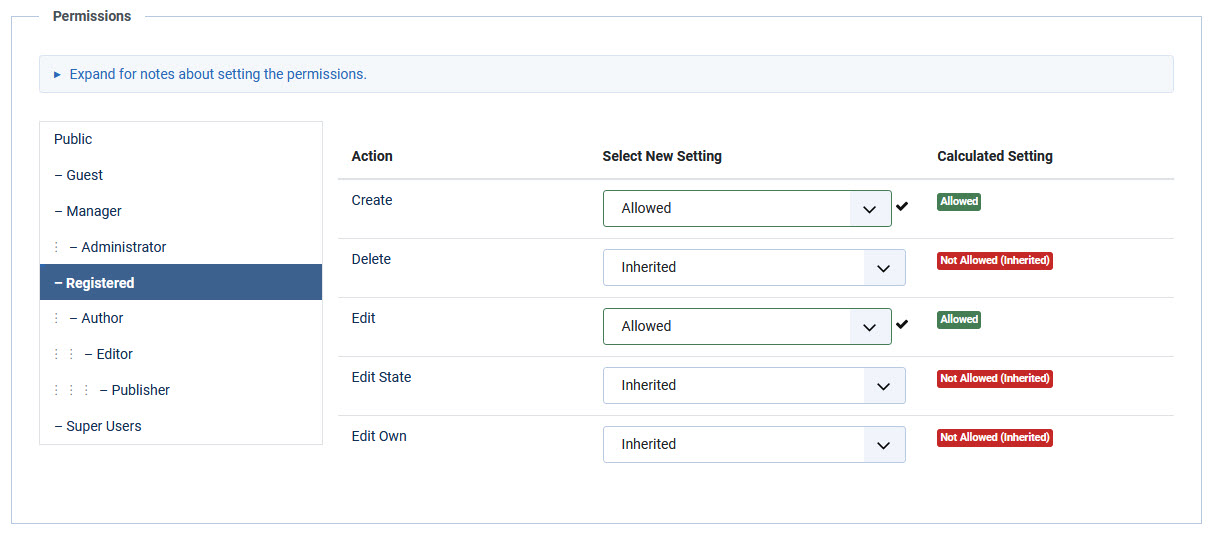Image resolution: width=1214 pixels, height=538 pixels.
Task: Expand notes about setting the permissions
Action: tap(217, 74)
